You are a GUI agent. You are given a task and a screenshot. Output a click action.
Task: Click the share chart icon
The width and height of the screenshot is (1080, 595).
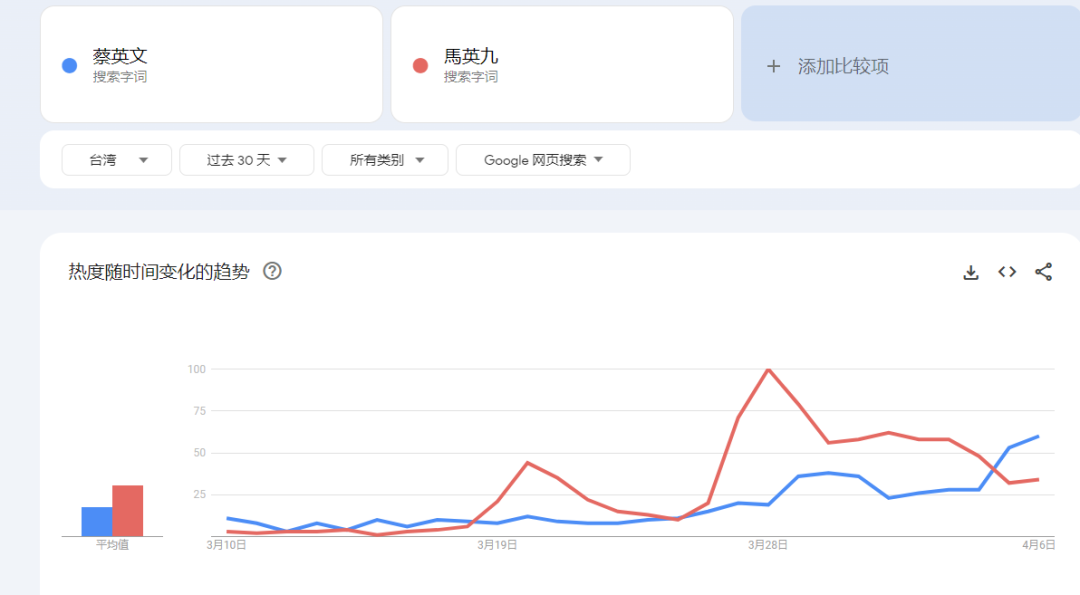1043,272
